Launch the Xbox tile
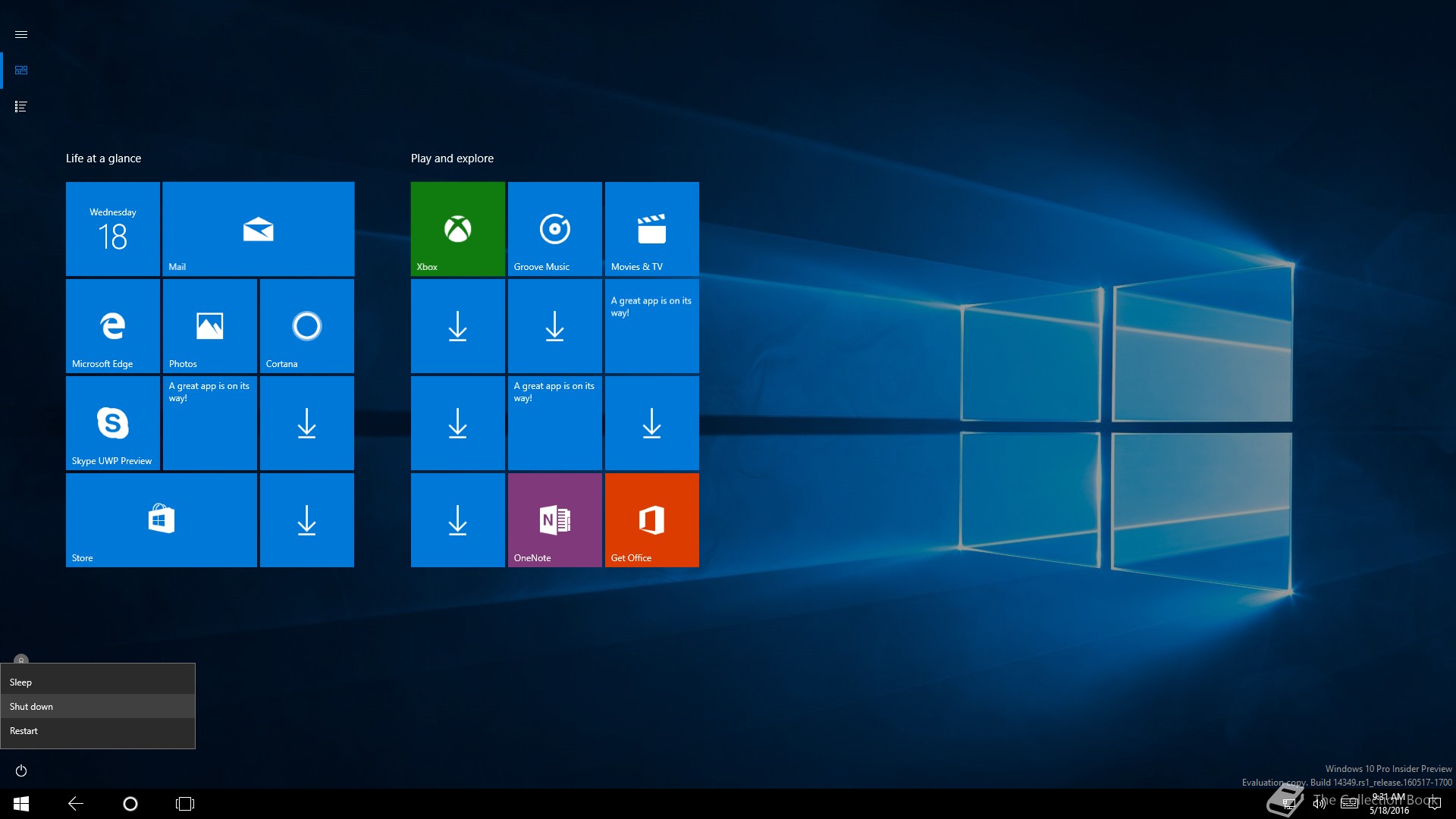Image resolution: width=1456 pixels, height=819 pixels. coord(458,229)
